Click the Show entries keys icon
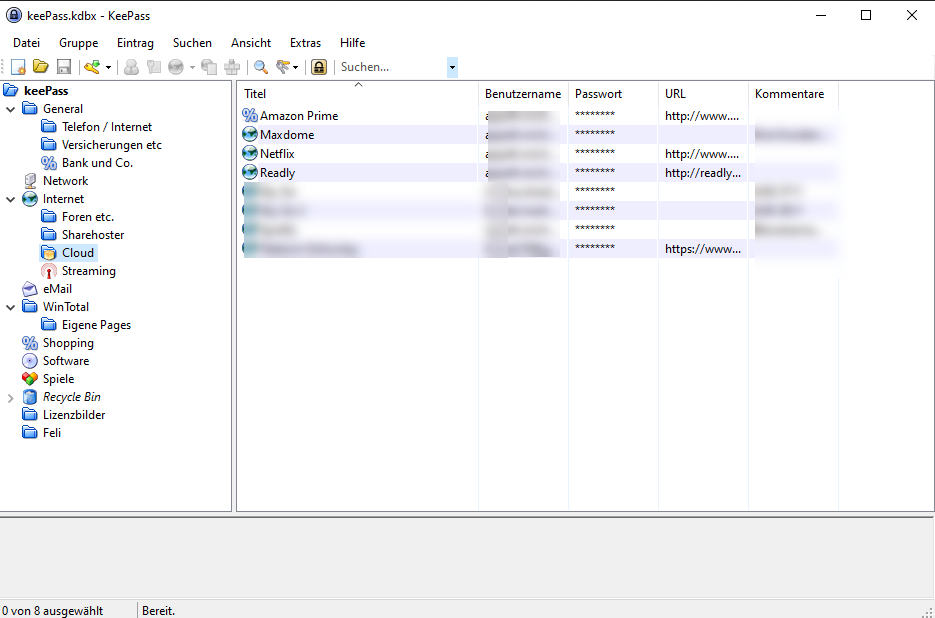The image size is (935, 618). 283,67
